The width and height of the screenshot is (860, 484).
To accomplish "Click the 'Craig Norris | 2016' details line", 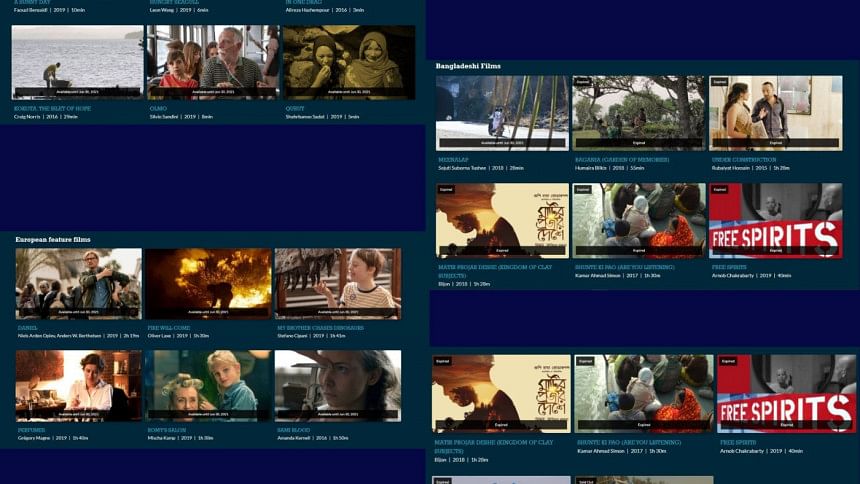I will (x=46, y=117).
